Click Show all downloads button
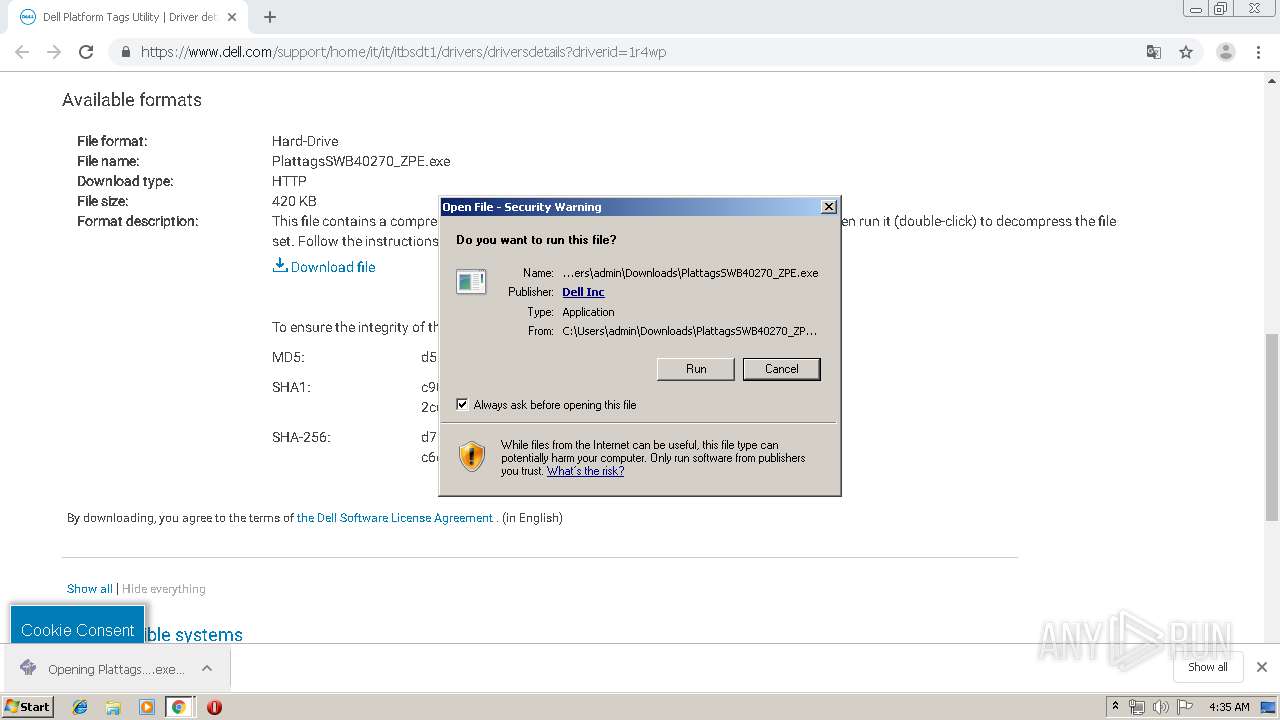Screen dimensions: 1280x720 1207,667
